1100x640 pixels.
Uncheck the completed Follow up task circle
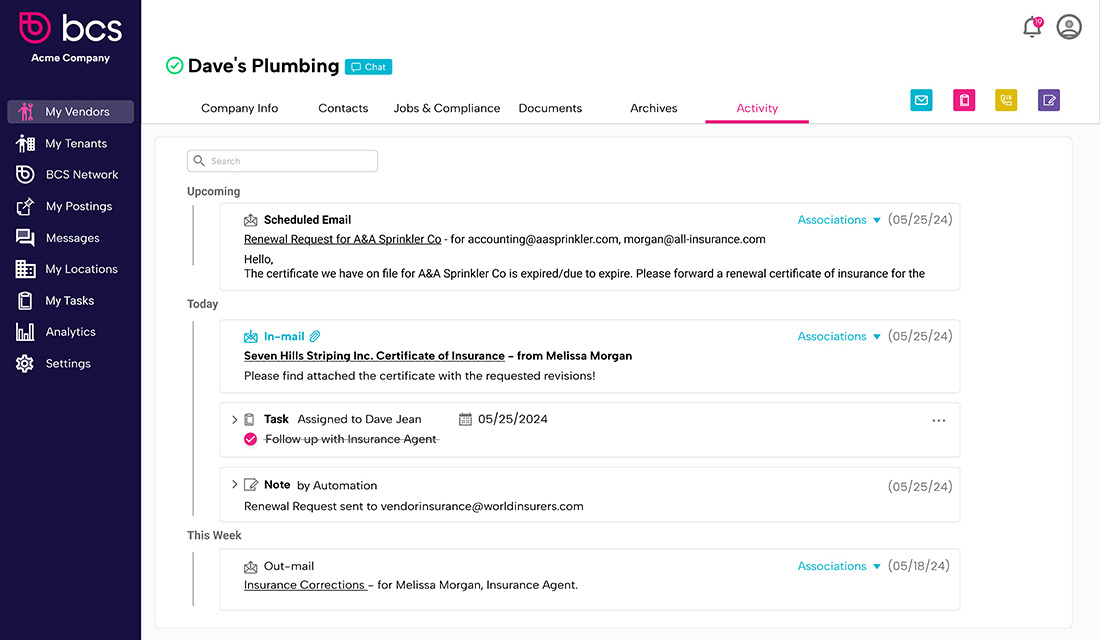pos(250,439)
